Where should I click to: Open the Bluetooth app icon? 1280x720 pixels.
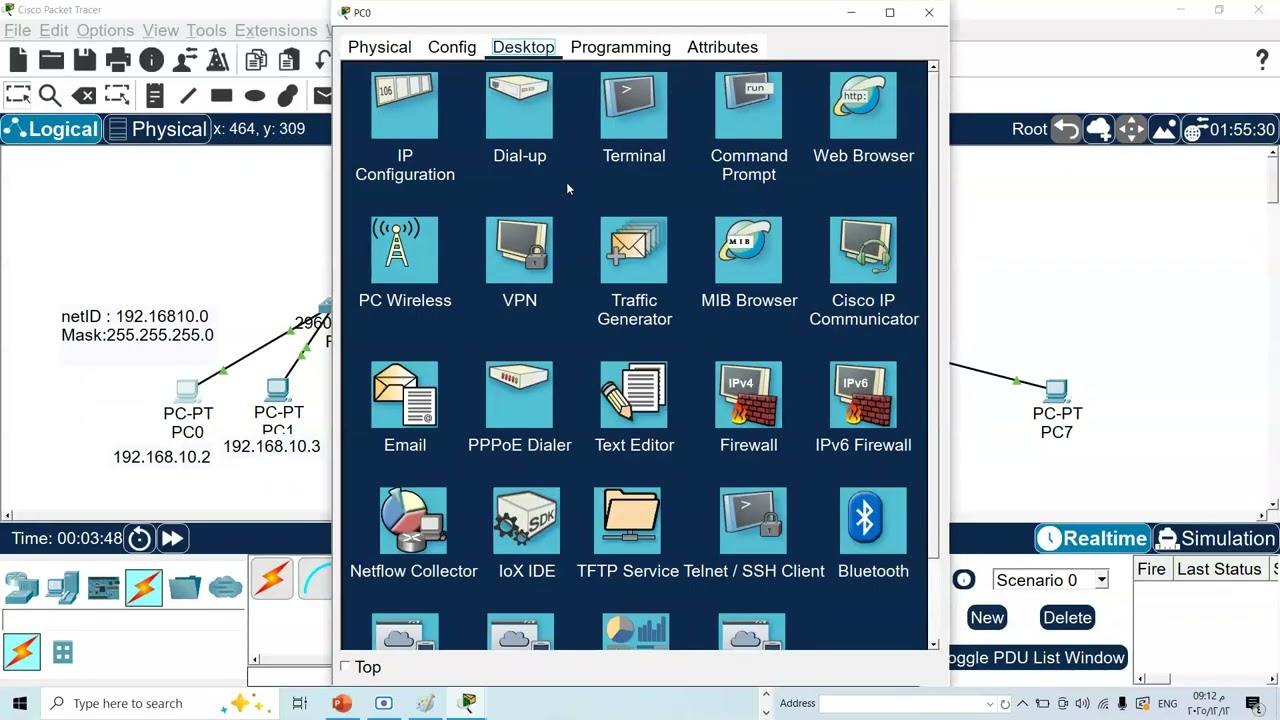873,521
